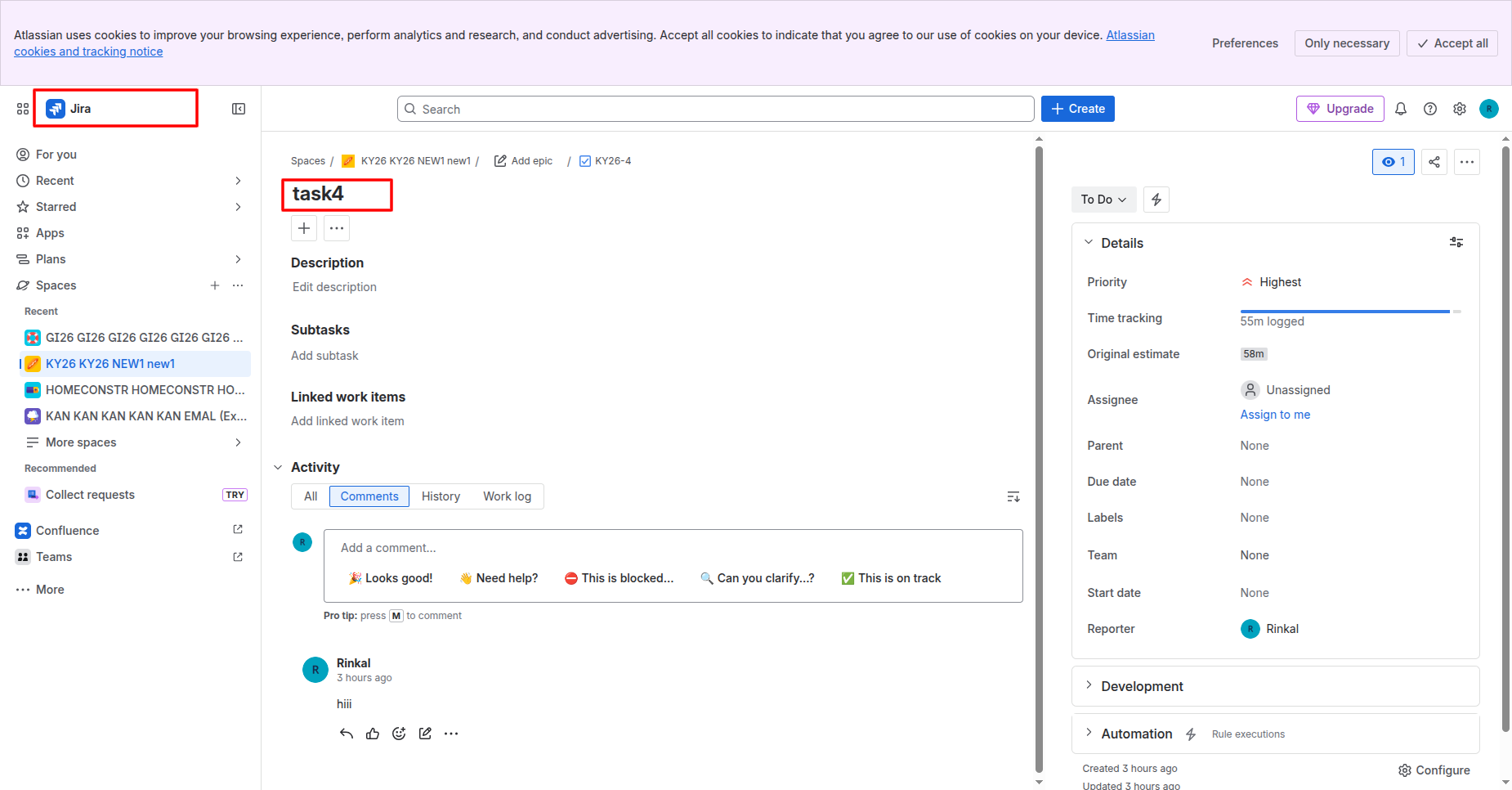Screen dimensions: 1512x790
Task: Create a new space with plus icon
Action: click(x=215, y=285)
